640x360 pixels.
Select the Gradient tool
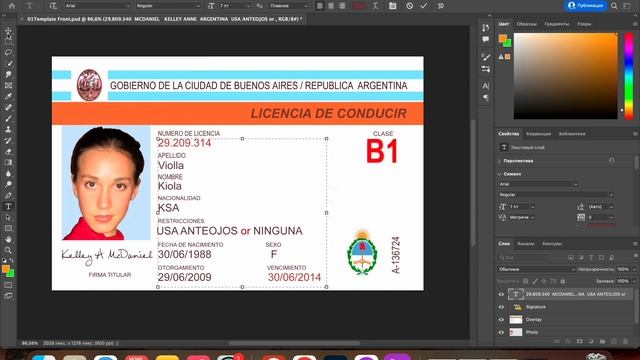pyautogui.click(x=8, y=162)
